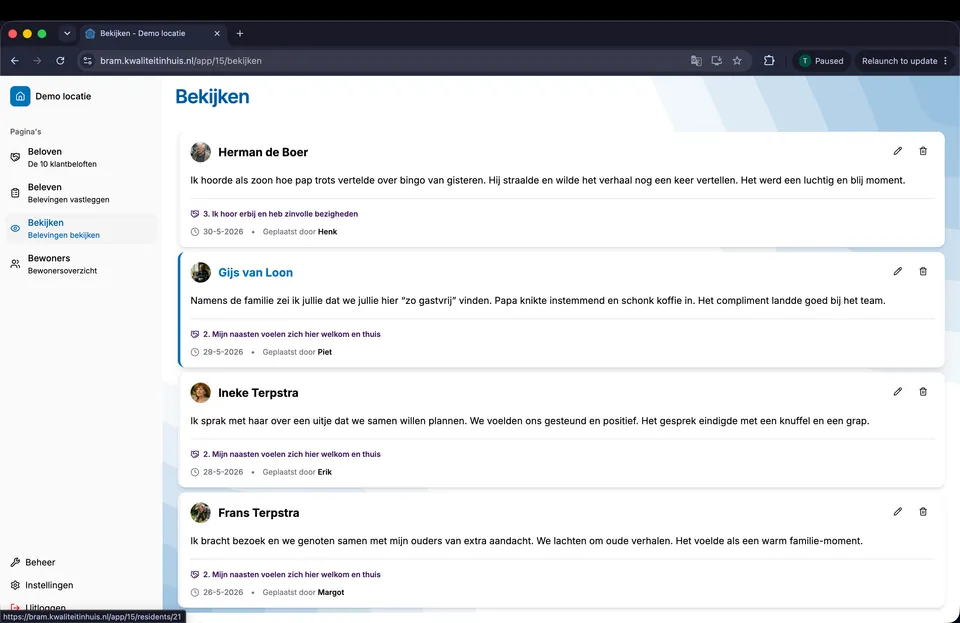Click the Bekijken - Demo locatie browser tab
This screenshot has width=960, height=623.
click(x=153, y=34)
